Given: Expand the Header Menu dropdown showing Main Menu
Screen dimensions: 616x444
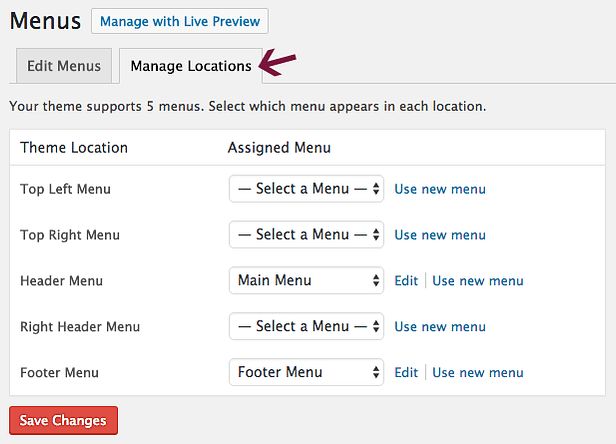Looking at the screenshot, I should [306, 281].
